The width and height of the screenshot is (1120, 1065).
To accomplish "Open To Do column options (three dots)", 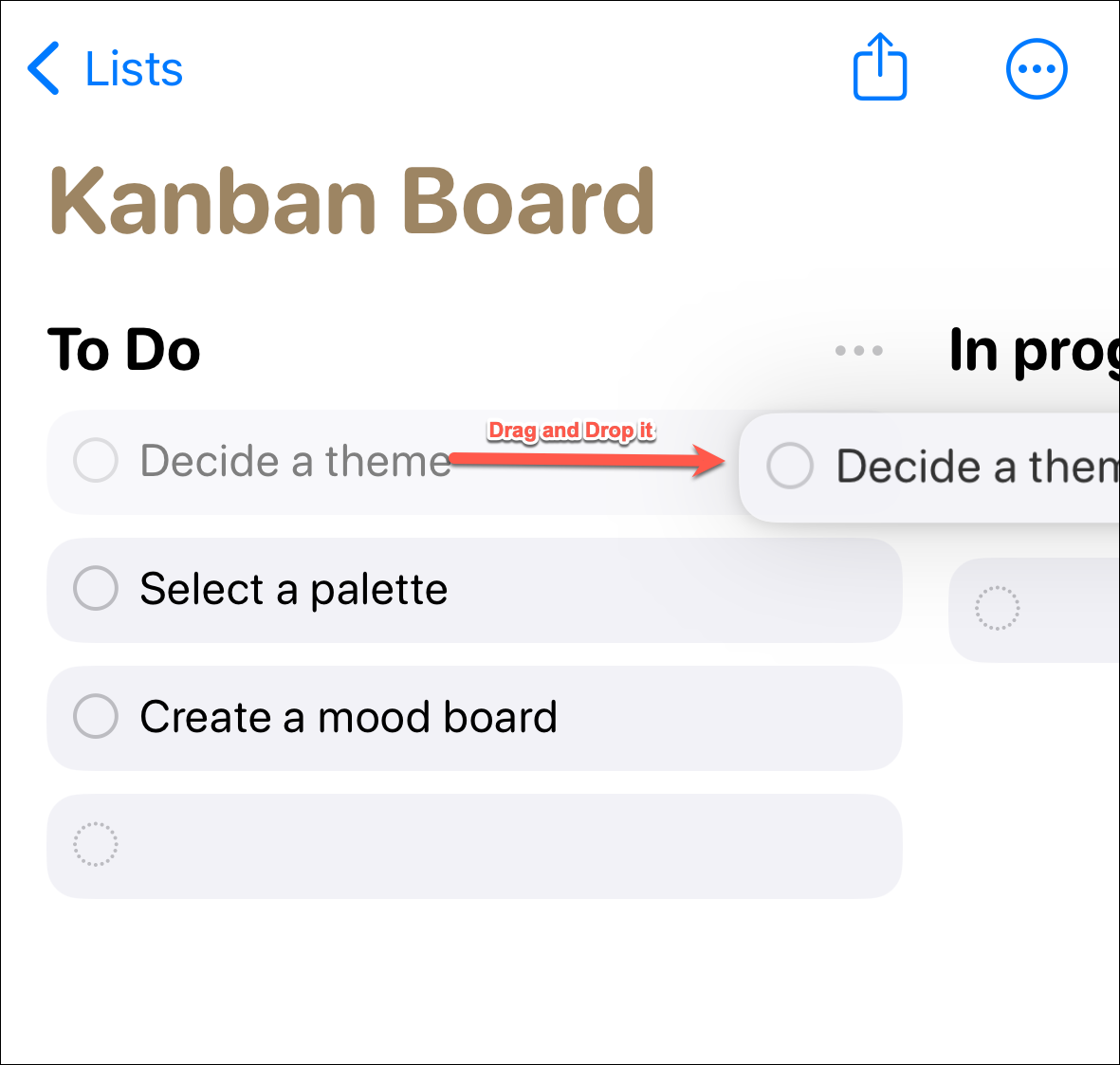I will coord(858,350).
